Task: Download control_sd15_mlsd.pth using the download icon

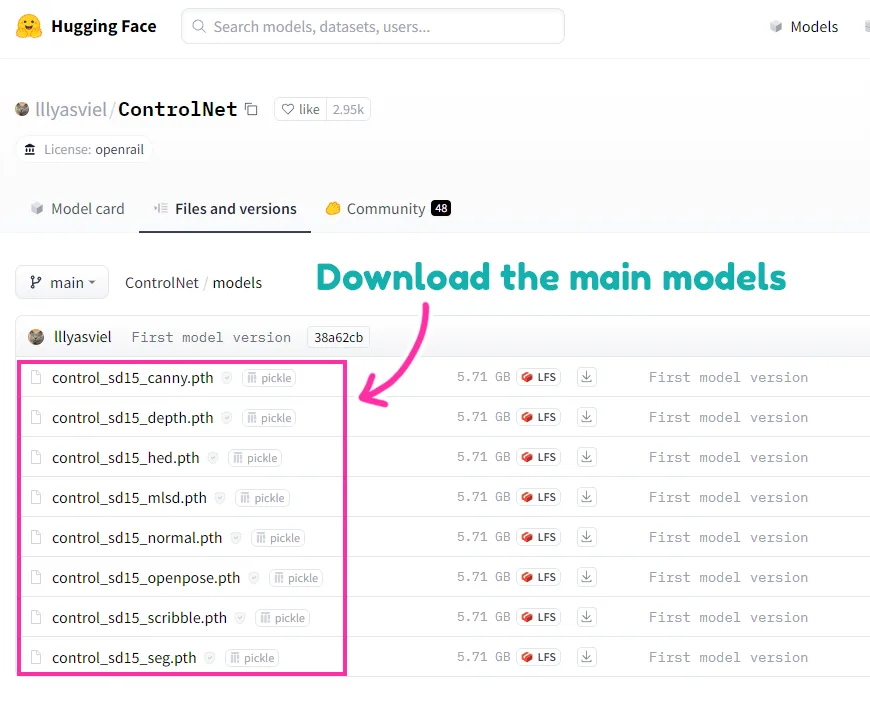Action: point(586,497)
